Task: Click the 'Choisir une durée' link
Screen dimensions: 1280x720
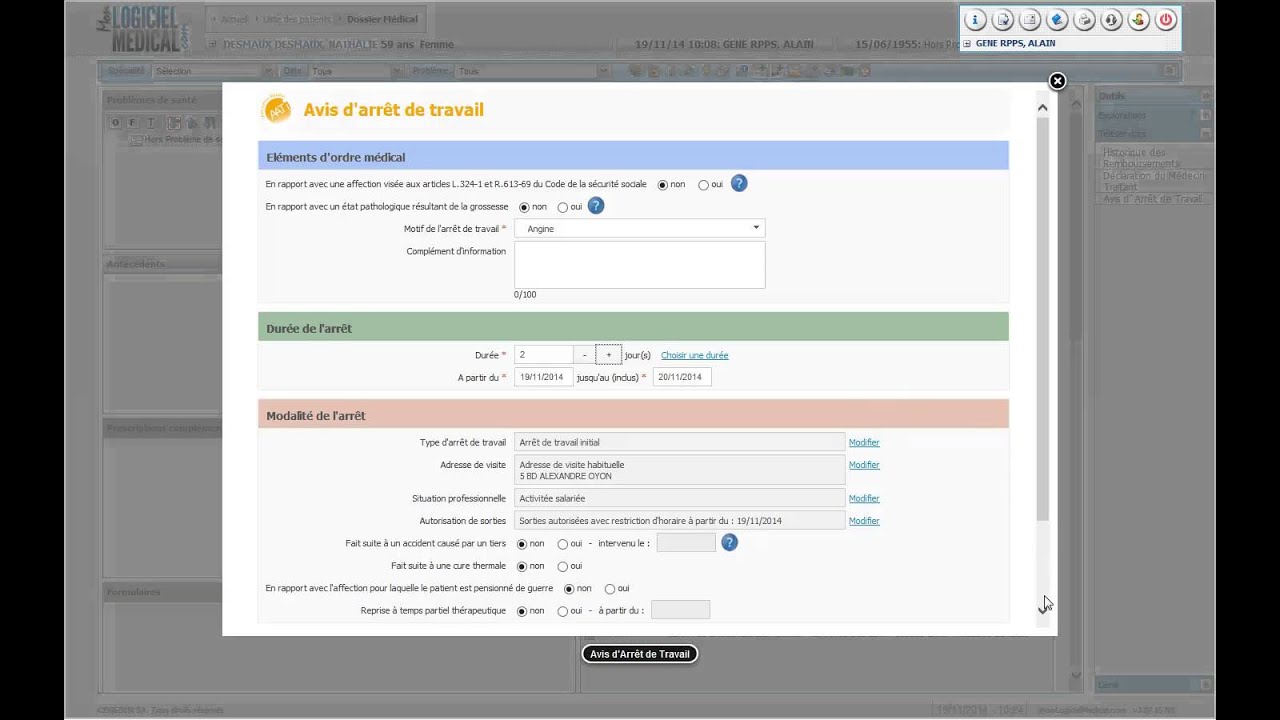Action: click(x=694, y=355)
